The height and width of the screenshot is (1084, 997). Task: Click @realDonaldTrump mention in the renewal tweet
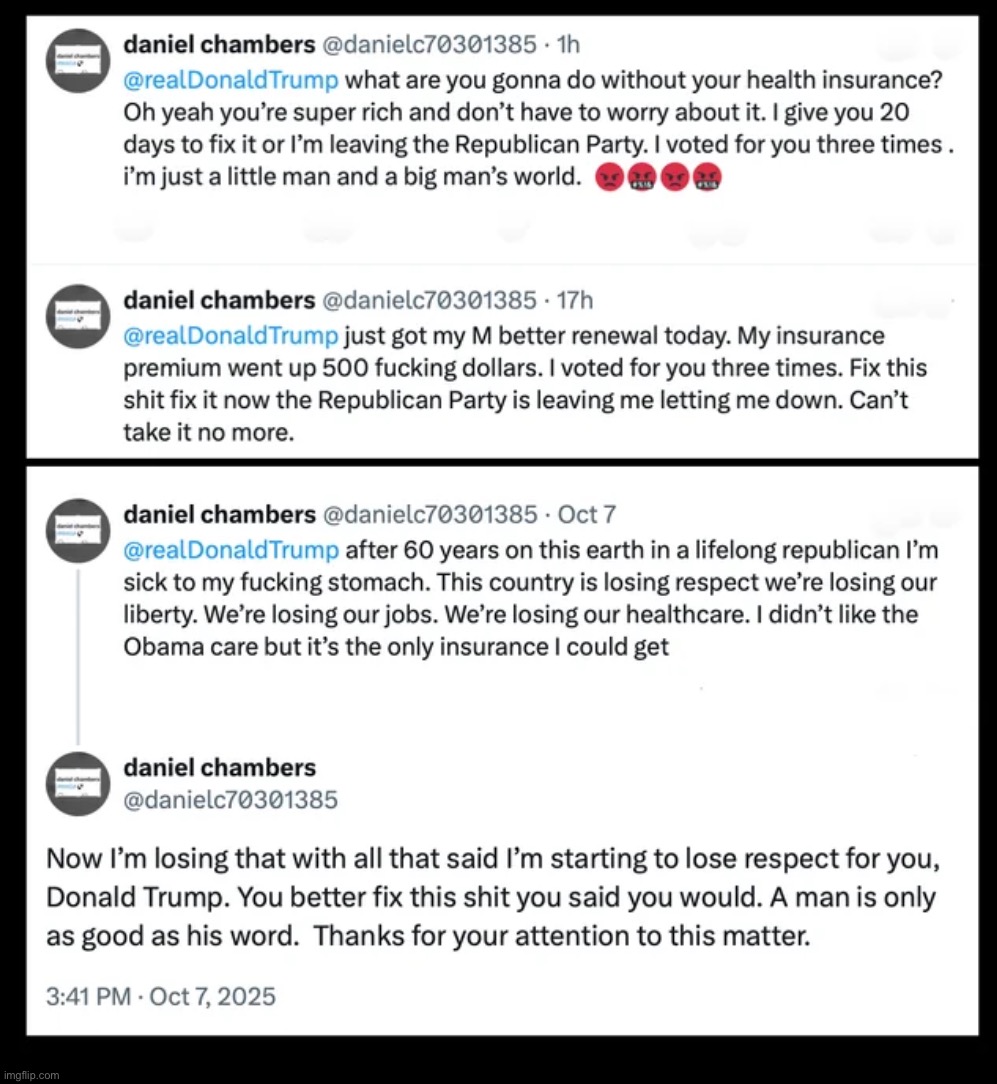231,336
